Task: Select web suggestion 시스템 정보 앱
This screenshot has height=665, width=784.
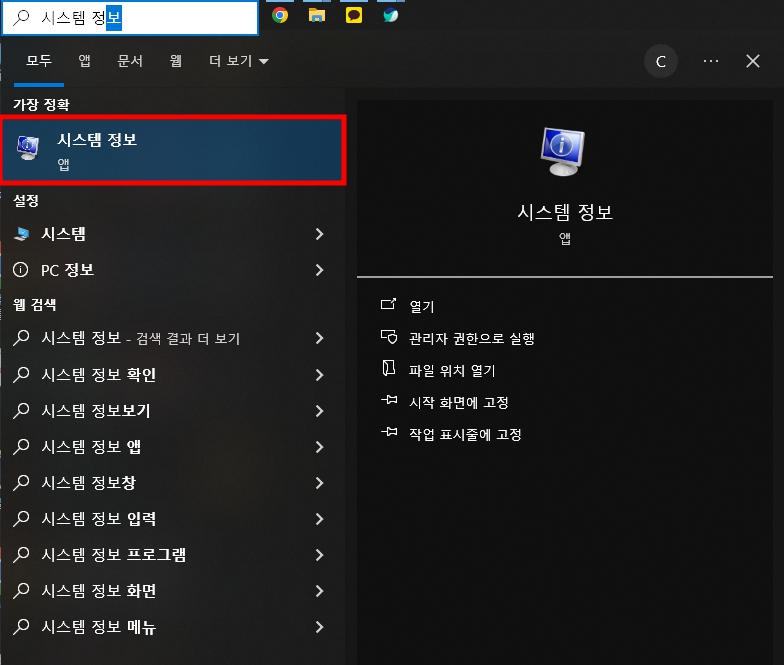Action: click(170, 446)
